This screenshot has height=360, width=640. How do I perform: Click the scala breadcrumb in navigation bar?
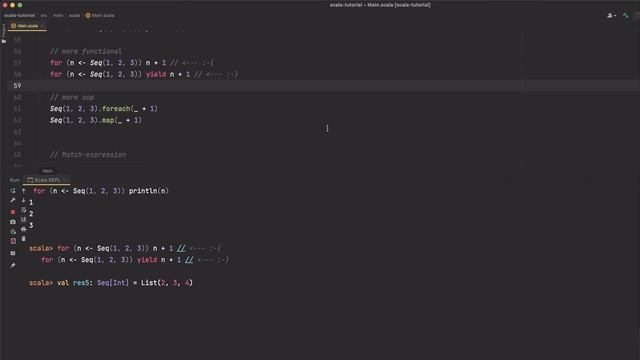[74, 16]
